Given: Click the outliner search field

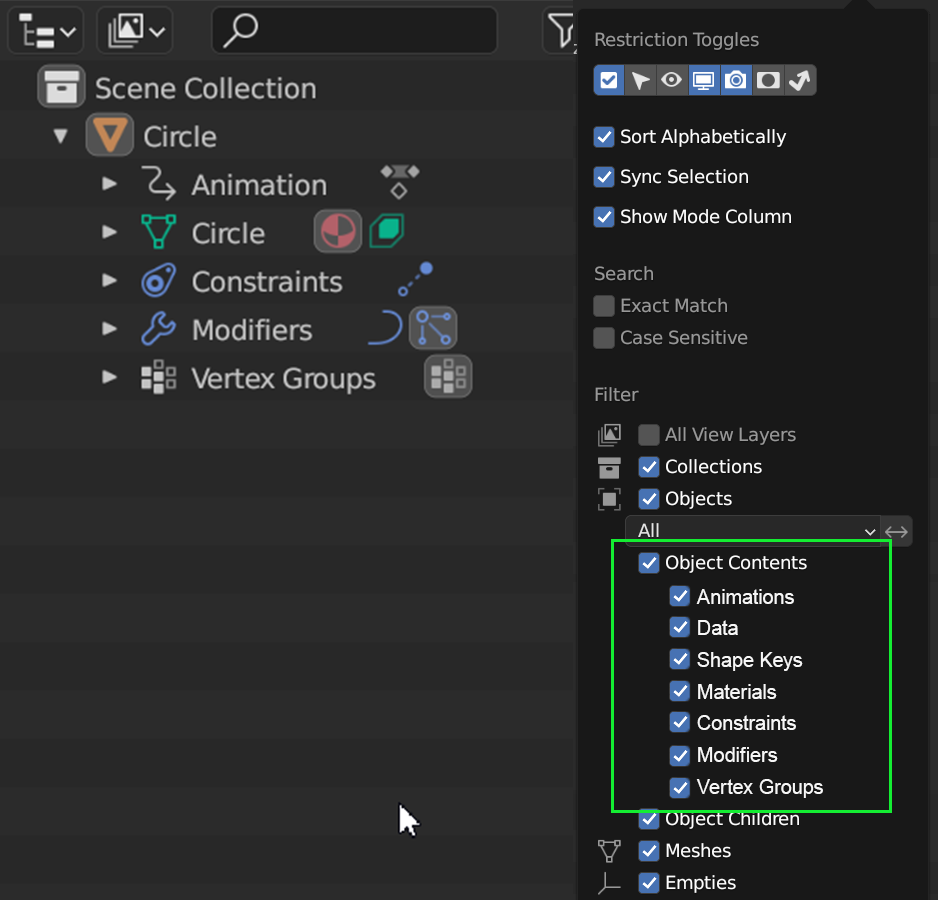Looking at the screenshot, I should [355, 30].
